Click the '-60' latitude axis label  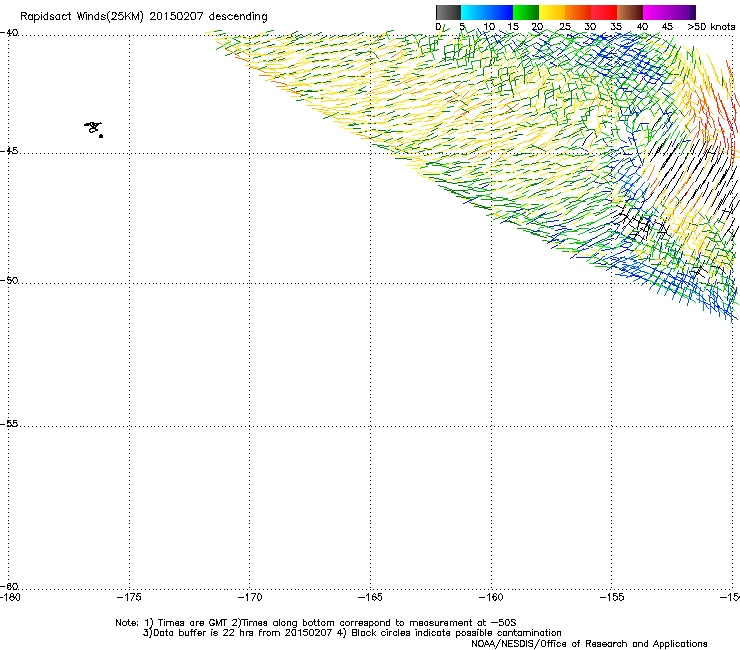[9, 586]
